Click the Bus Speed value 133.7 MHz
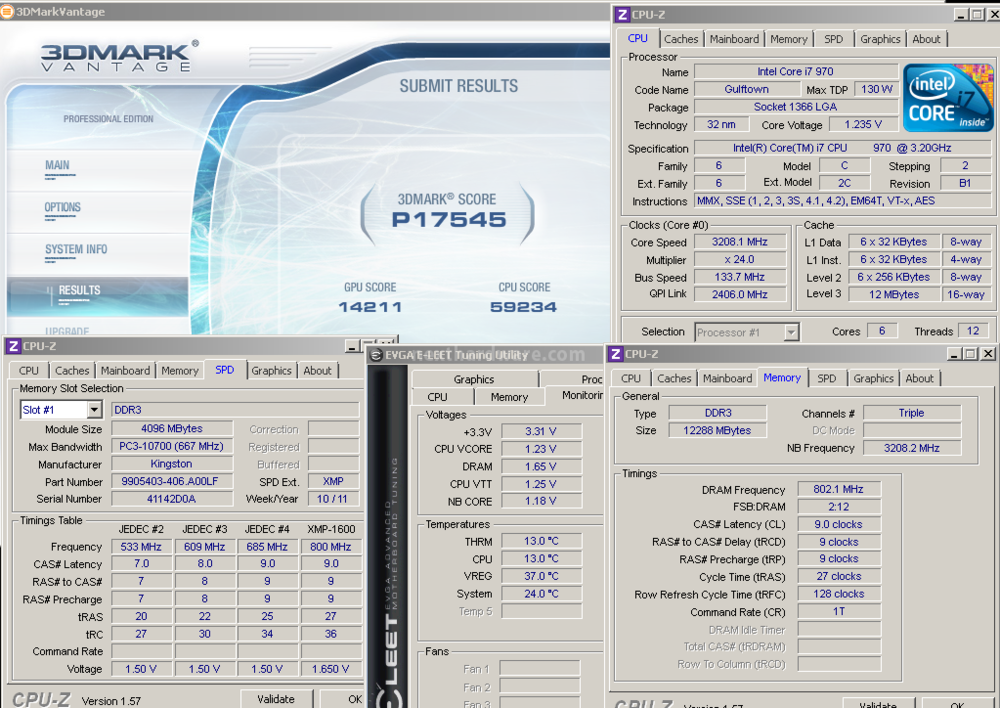The width and height of the screenshot is (1000, 708). click(x=740, y=277)
